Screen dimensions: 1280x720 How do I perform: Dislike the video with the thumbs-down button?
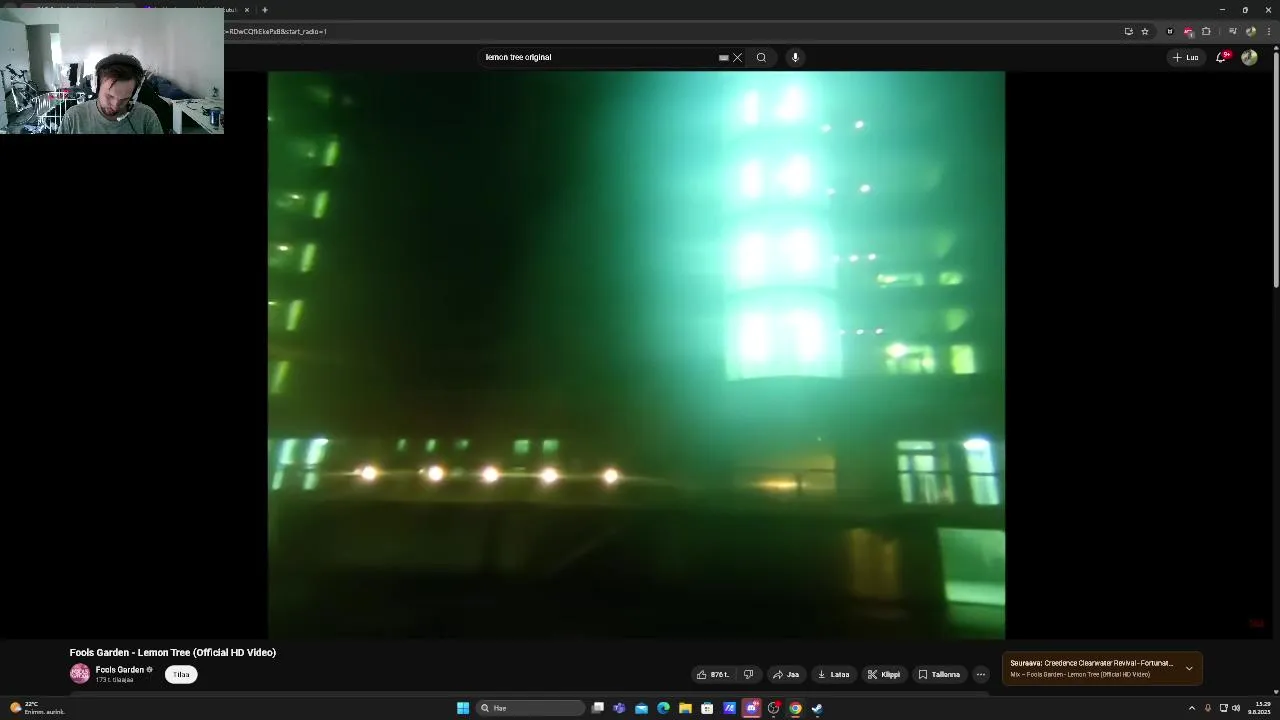(x=748, y=675)
